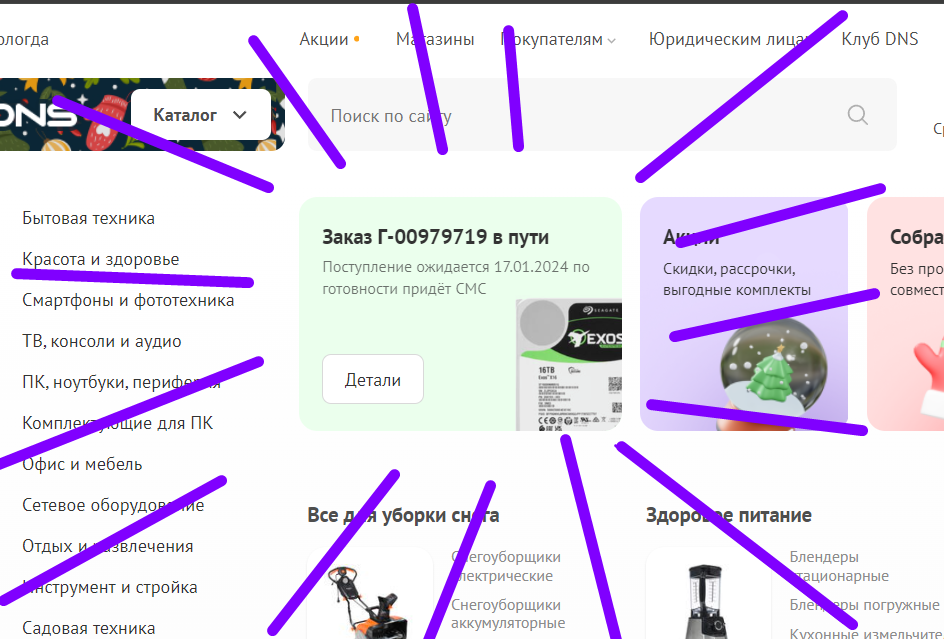Open Клуб DNS link
This screenshot has width=944, height=639.
(880, 39)
